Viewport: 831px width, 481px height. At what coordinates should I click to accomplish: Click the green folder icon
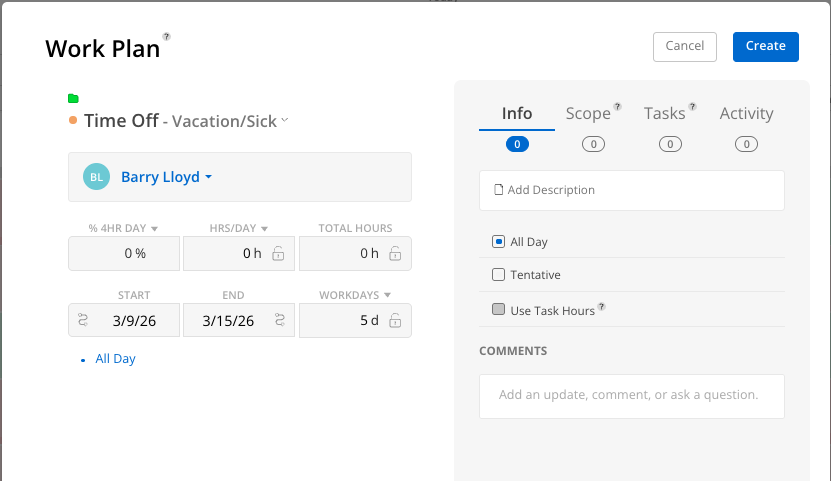click(x=73, y=98)
